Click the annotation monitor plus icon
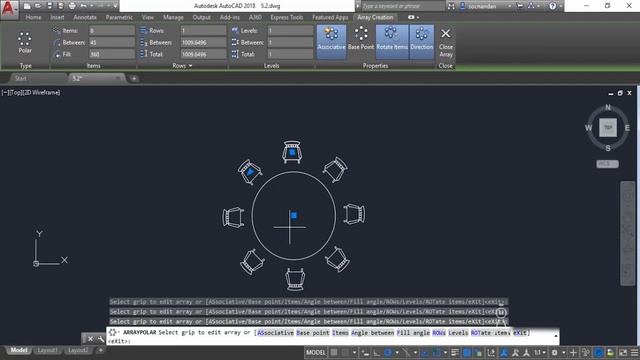 [573, 352]
